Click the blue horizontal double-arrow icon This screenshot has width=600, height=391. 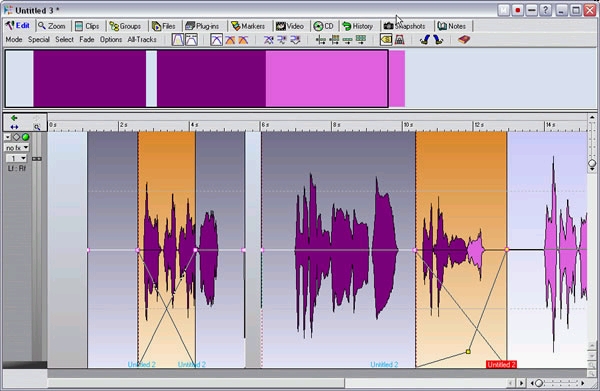pos(14,127)
